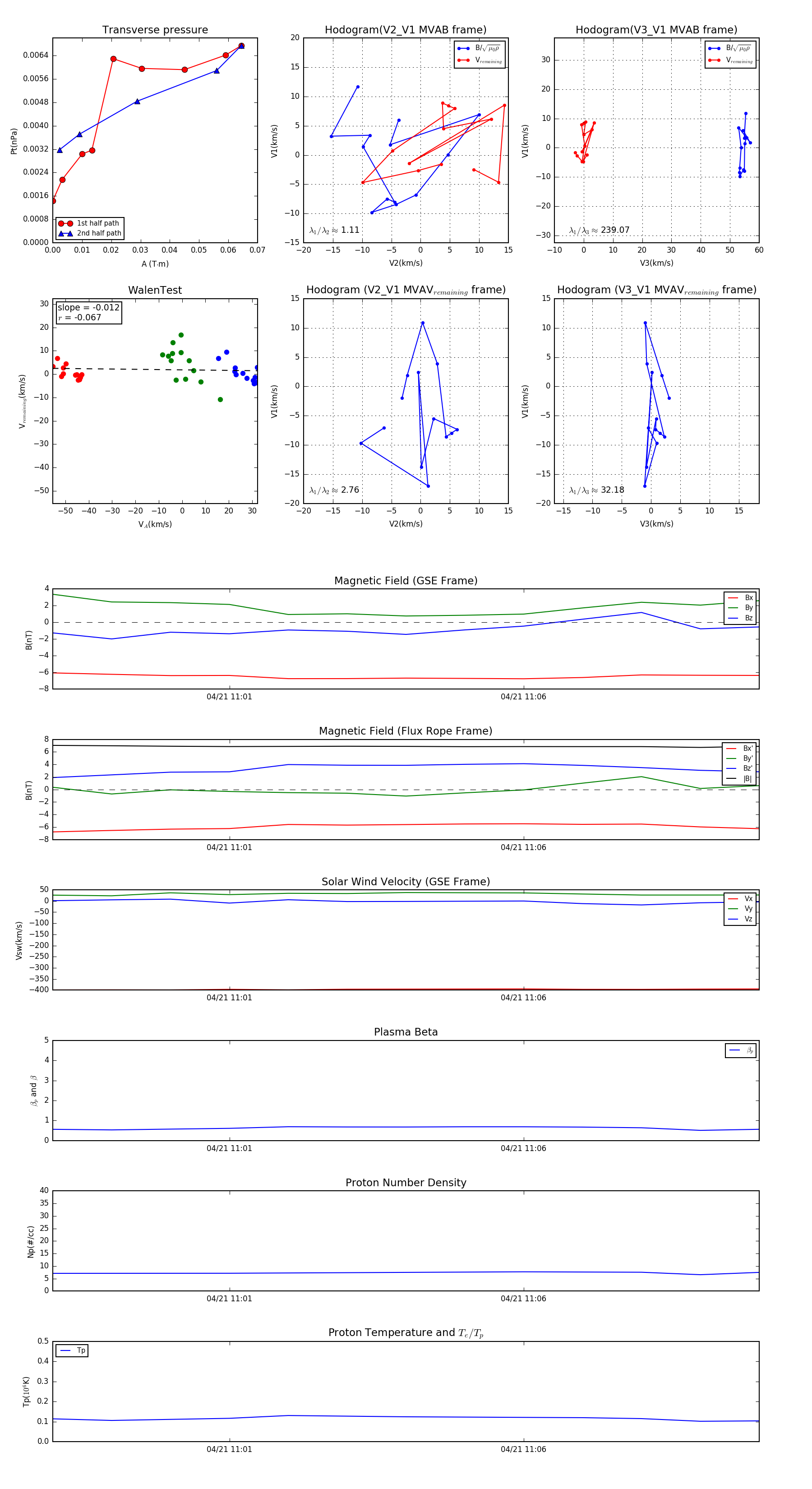This screenshot has width=812, height=1489.
Task: Click the 'A (T·m)' x-axis label
Action: pyautogui.click(x=155, y=264)
